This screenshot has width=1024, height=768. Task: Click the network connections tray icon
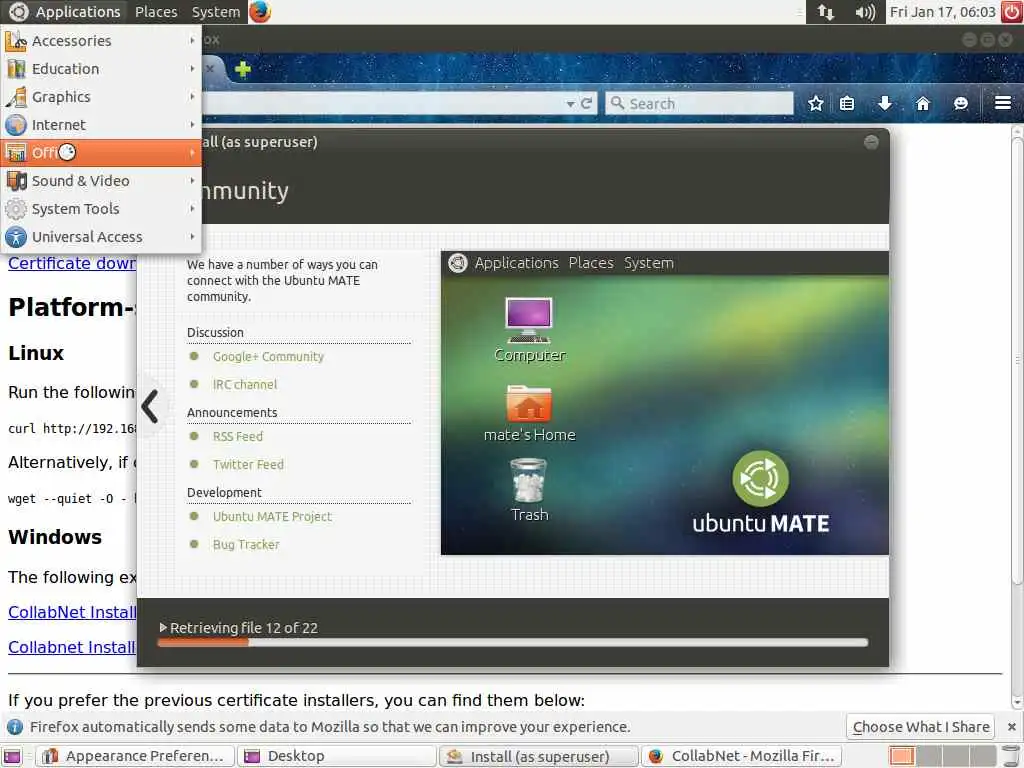(826, 12)
